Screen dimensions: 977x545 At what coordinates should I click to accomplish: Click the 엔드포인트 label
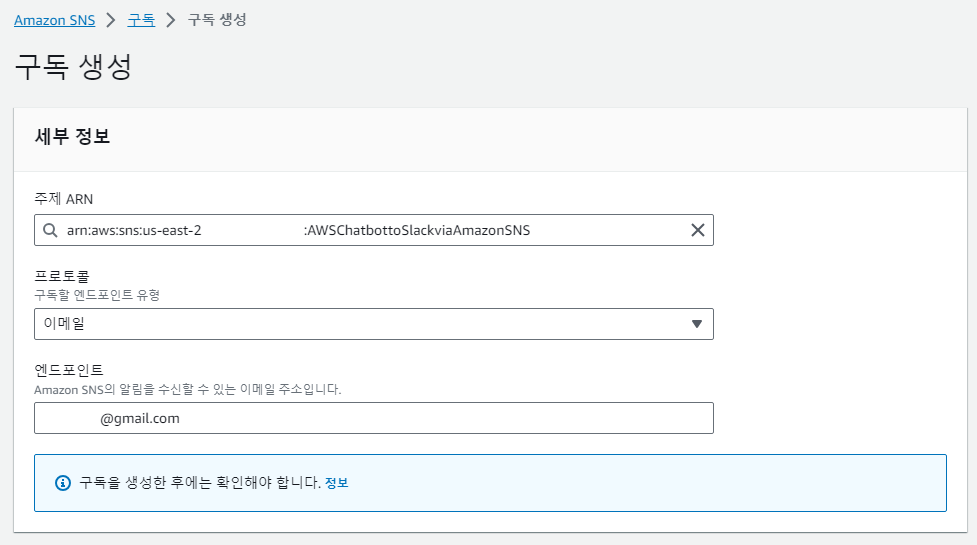coord(69,370)
